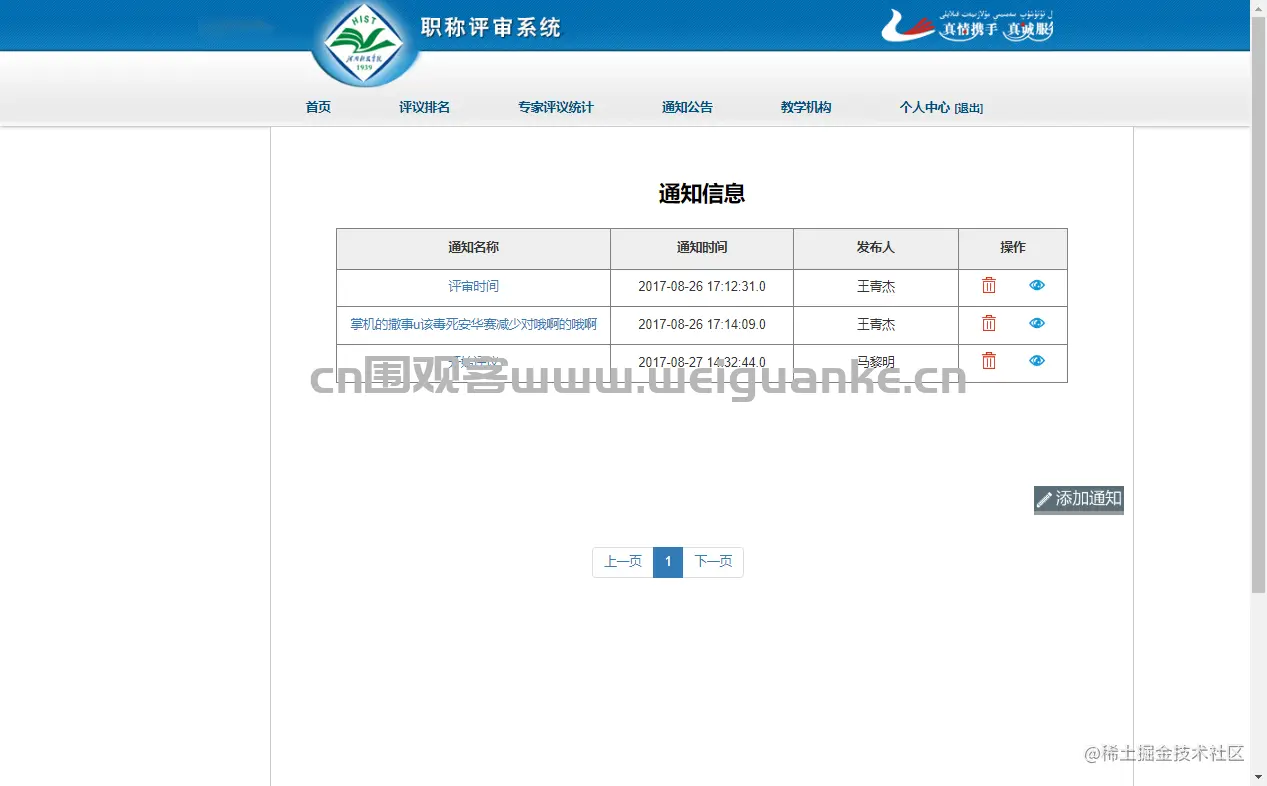
Task: Delete the notice published by 马黎明
Action: 989,361
